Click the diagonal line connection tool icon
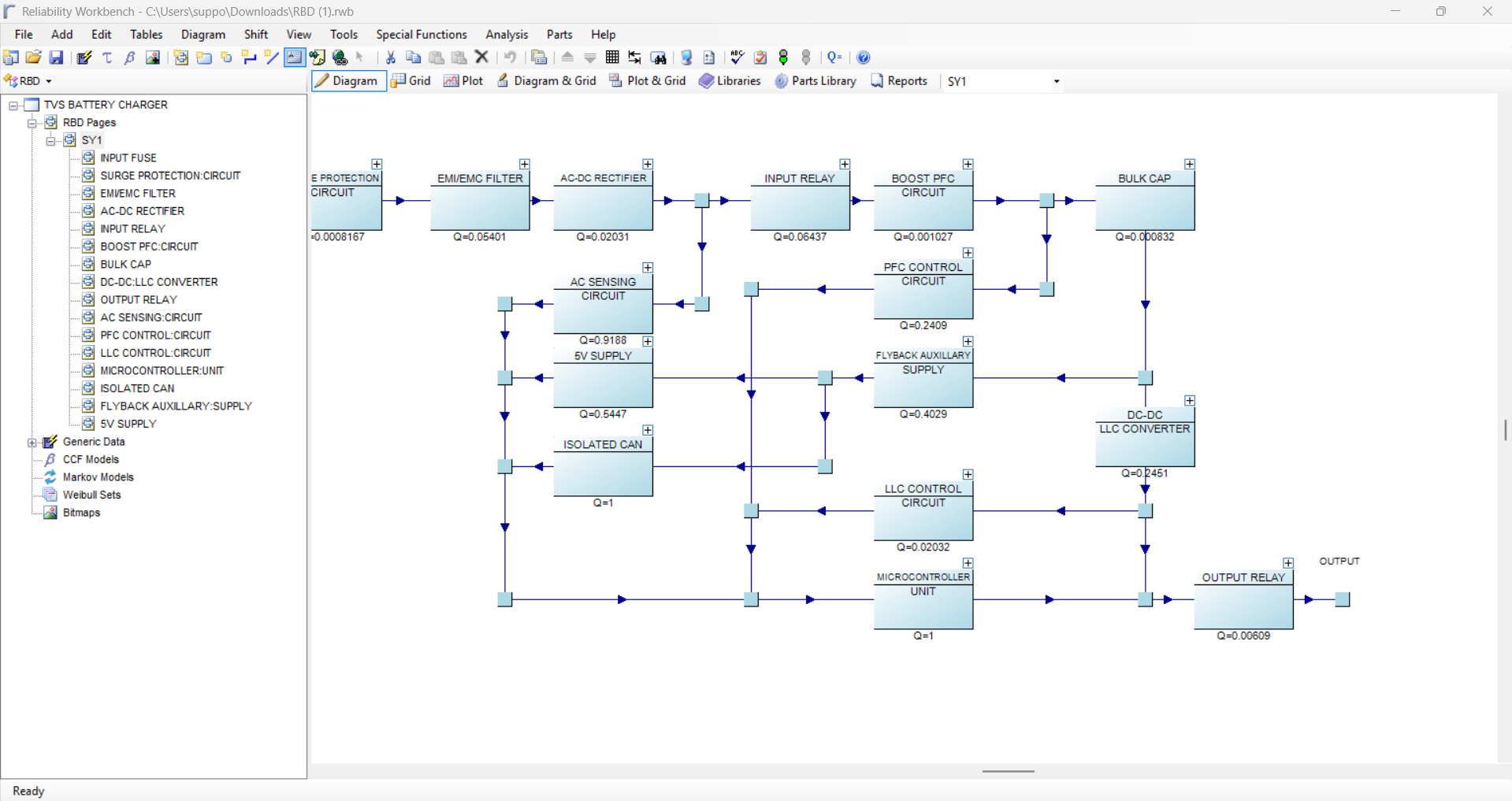 [x=272, y=57]
